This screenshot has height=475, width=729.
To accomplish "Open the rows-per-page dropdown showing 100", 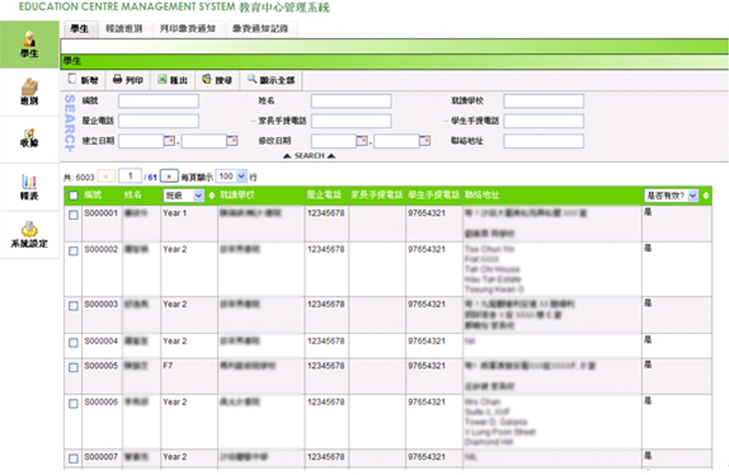I will point(232,176).
